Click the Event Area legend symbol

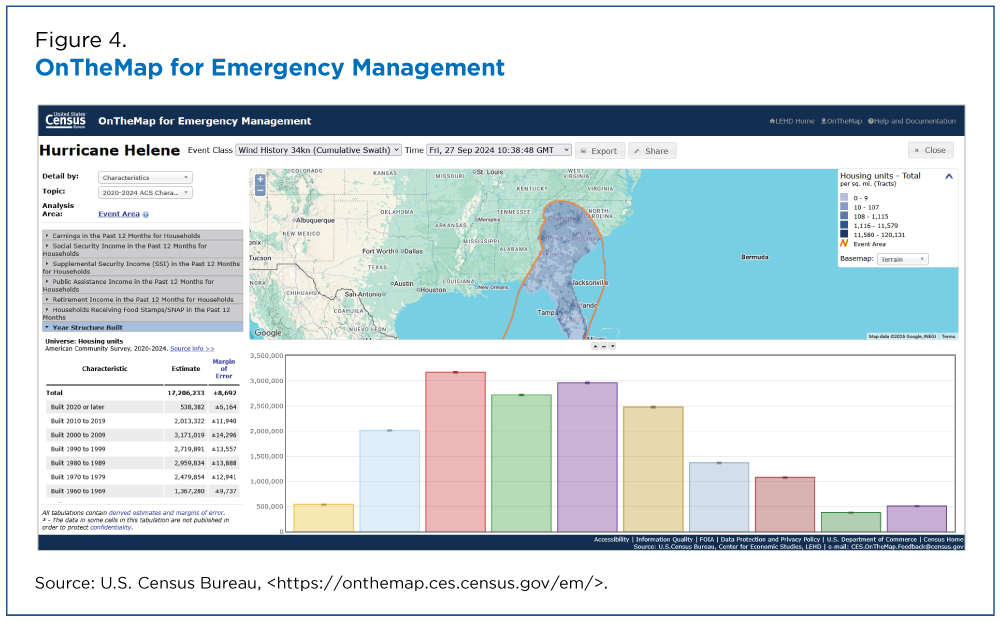[x=844, y=244]
